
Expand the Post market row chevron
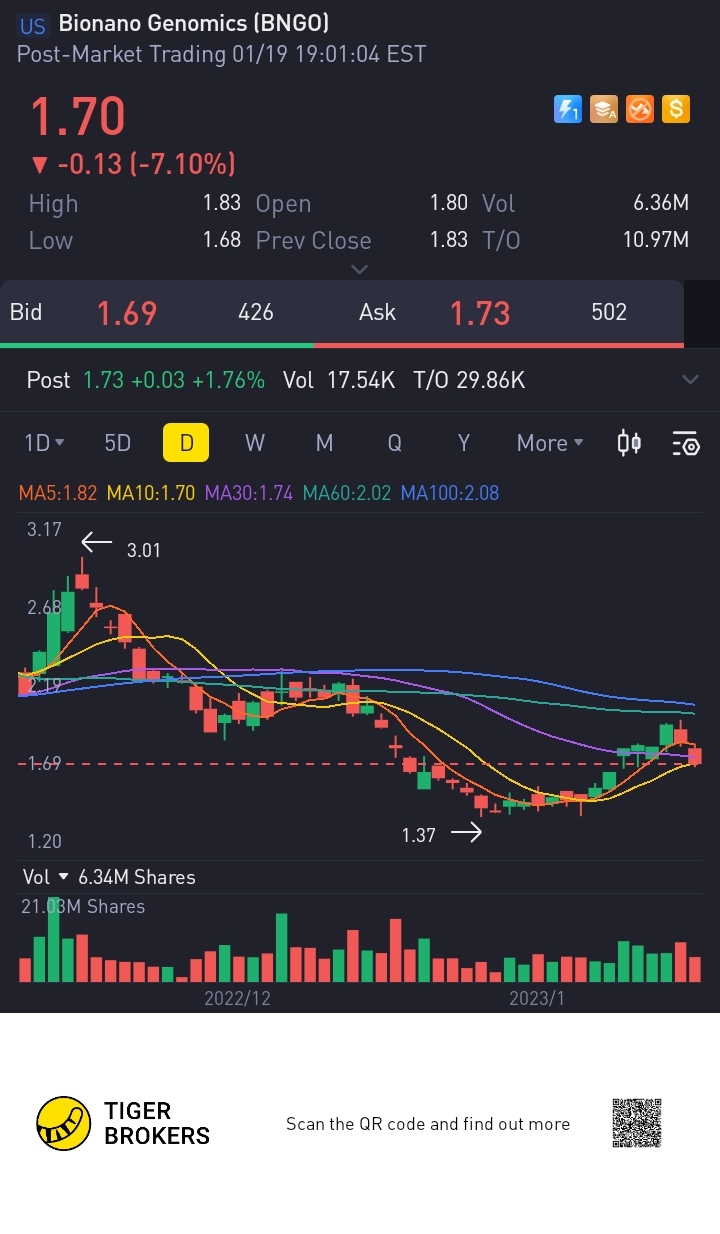tap(690, 380)
